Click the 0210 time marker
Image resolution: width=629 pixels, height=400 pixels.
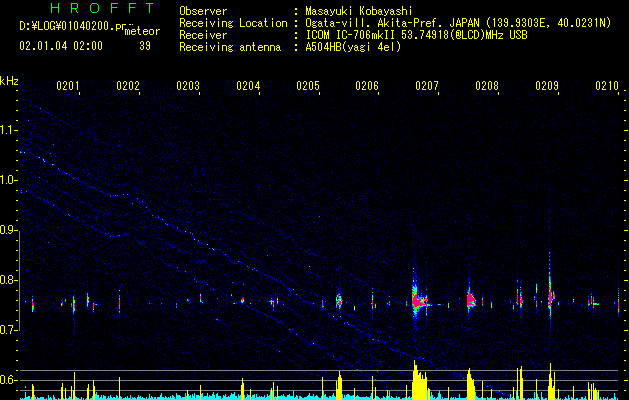pyautogui.click(x=607, y=85)
